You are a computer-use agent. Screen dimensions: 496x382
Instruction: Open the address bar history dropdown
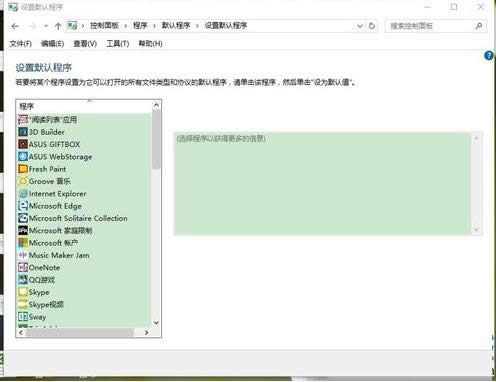click(360, 26)
